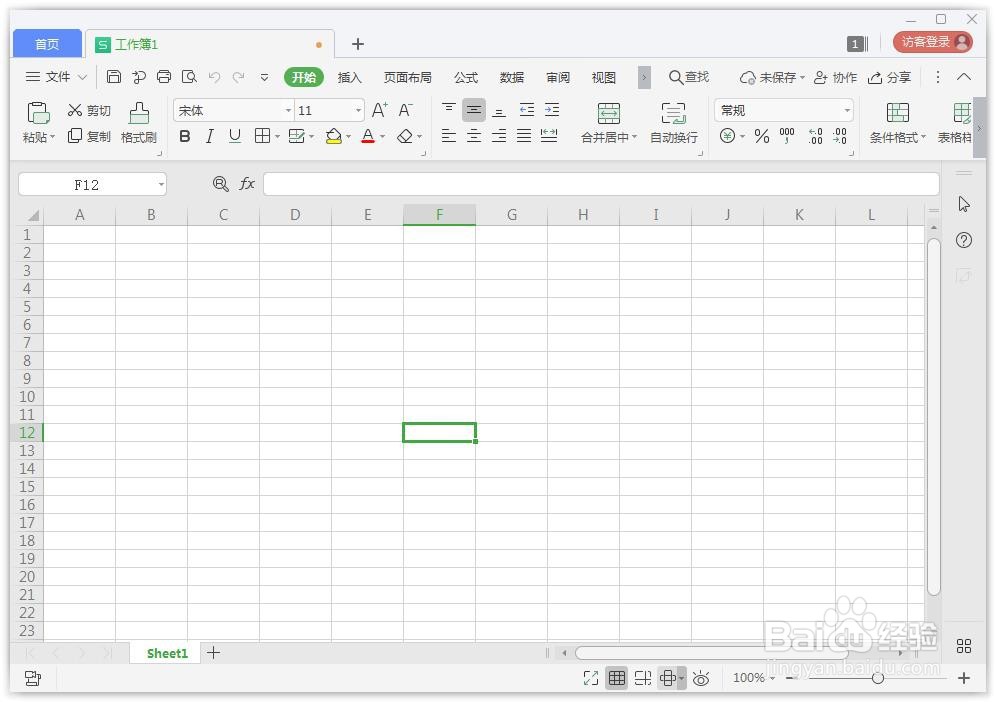Switch to 页面布局 tab
Image resolution: width=996 pixels, height=702 pixels.
[408, 77]
